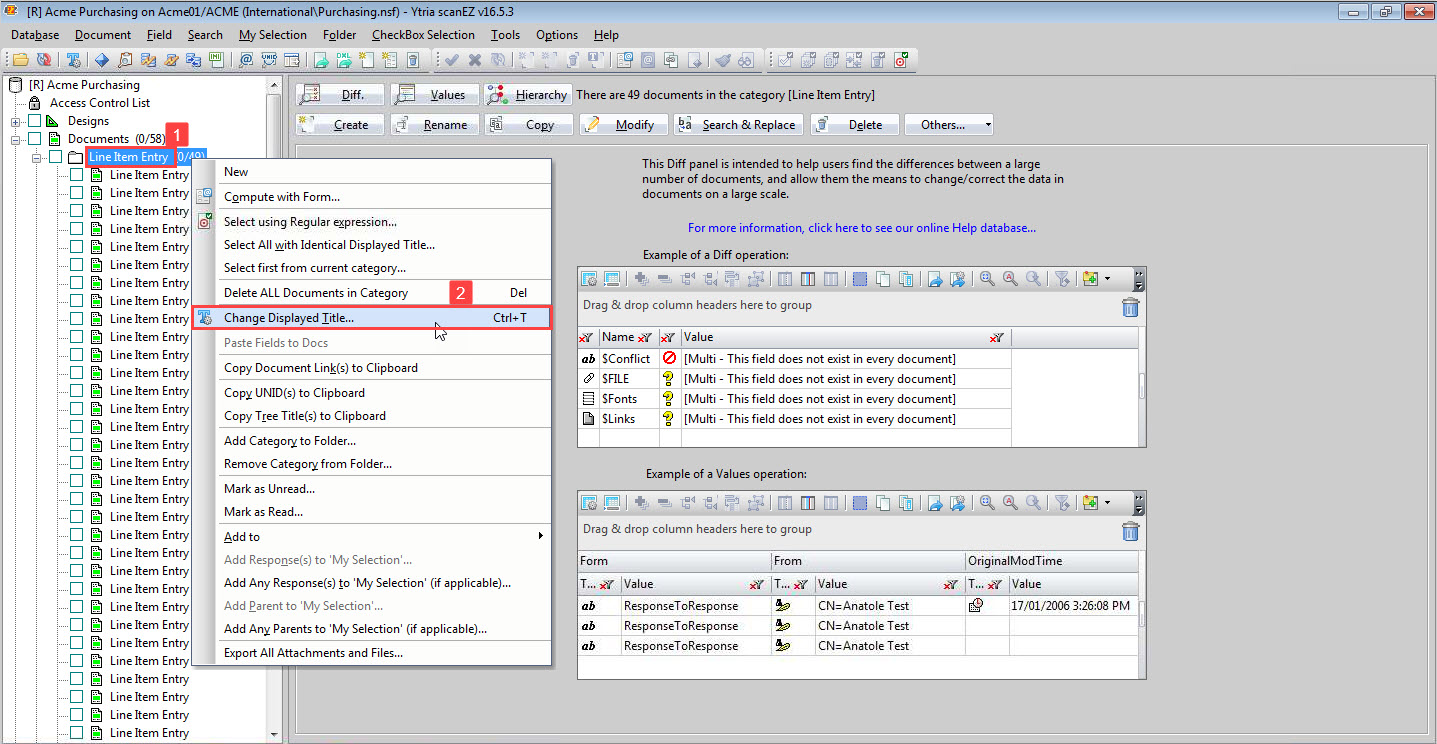Image resolution: width=1437 pixels, height=744 pixels.
Task: Tick the Documents (0/58) checkbox
Action: (x=34, y=139)
